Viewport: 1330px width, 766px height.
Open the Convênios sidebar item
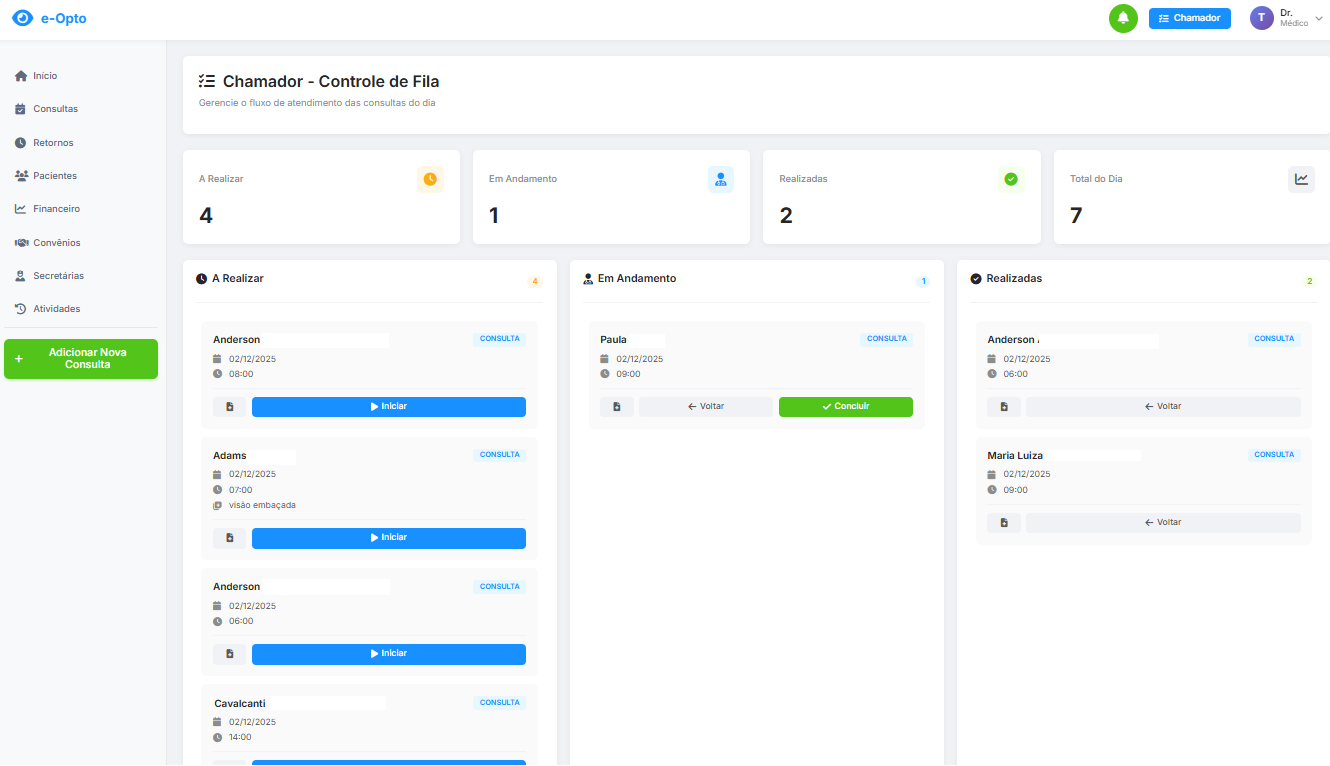[56, 243]
